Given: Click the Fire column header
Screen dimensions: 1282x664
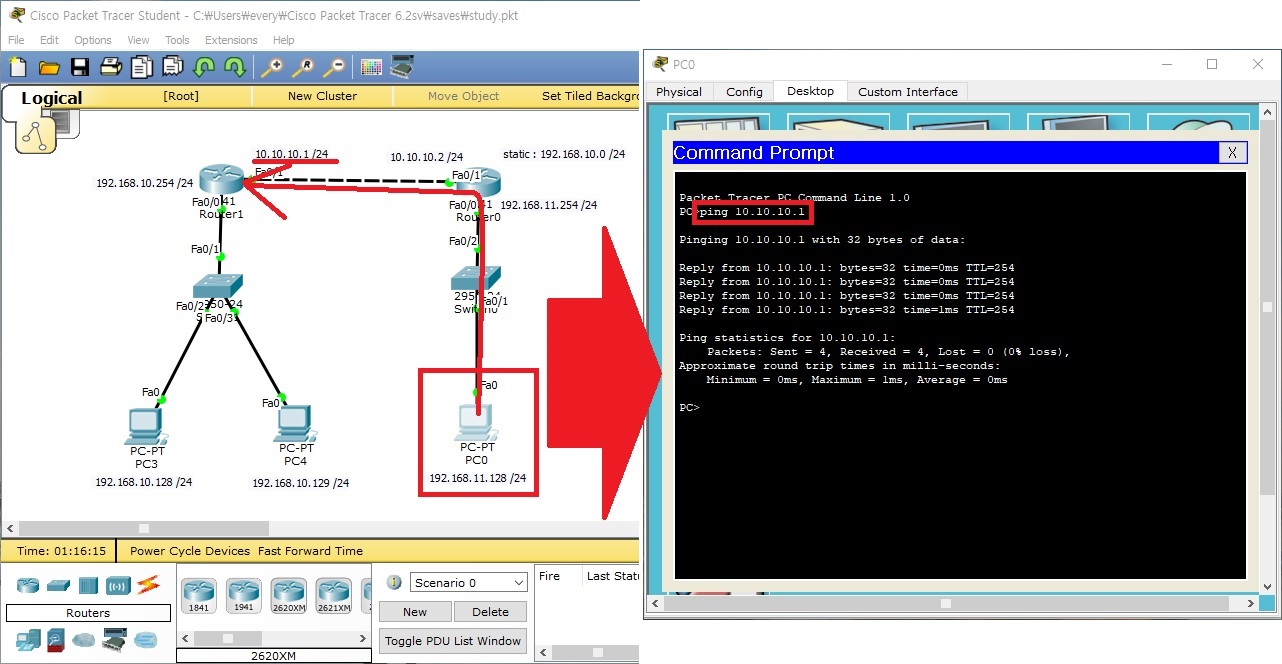Looking at the screenshot, I should coord(549,576).
